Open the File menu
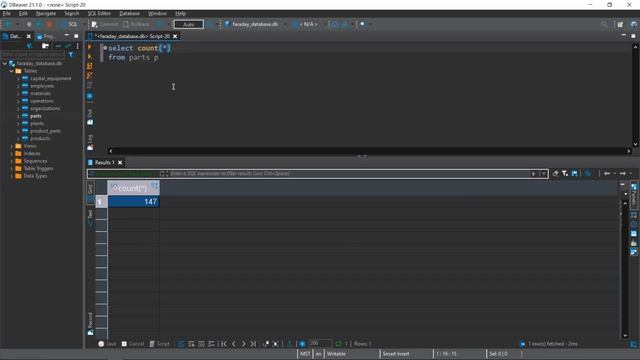This screenshot has height=360, width=640. pos(7,13)
